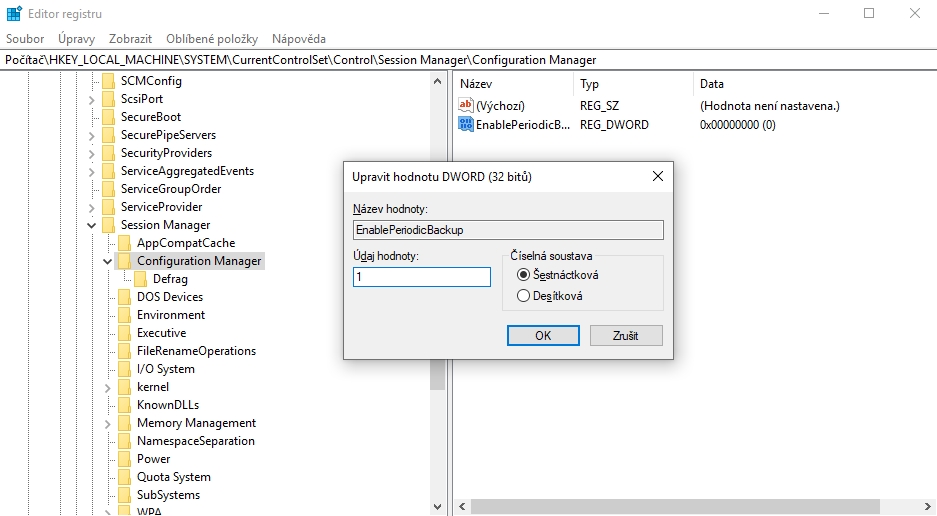Click the ServiceGroupOrder folder icon
Viewport: 937px width, 516px height.
(x=108, y=188)
